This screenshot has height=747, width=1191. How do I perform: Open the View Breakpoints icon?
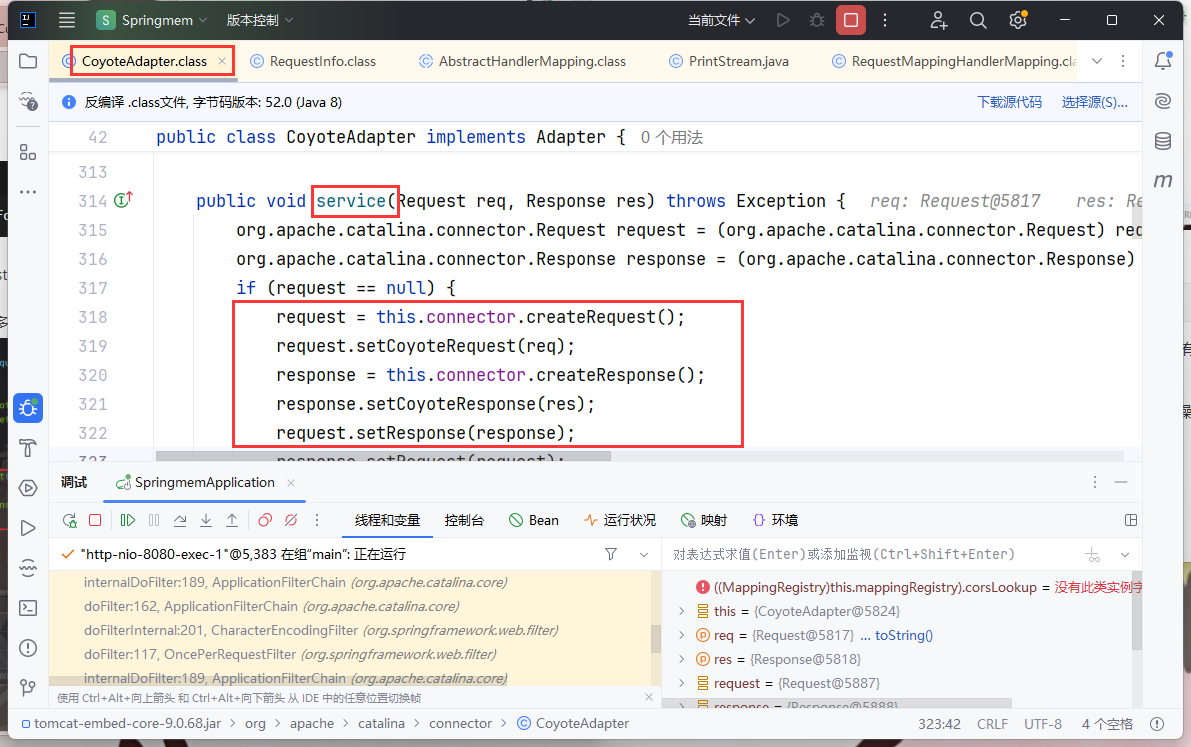(265, 520)
